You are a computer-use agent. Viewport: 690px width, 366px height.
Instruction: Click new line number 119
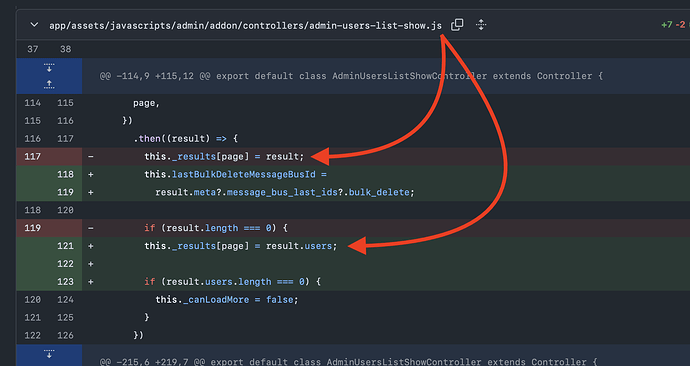tap(65, 192)
